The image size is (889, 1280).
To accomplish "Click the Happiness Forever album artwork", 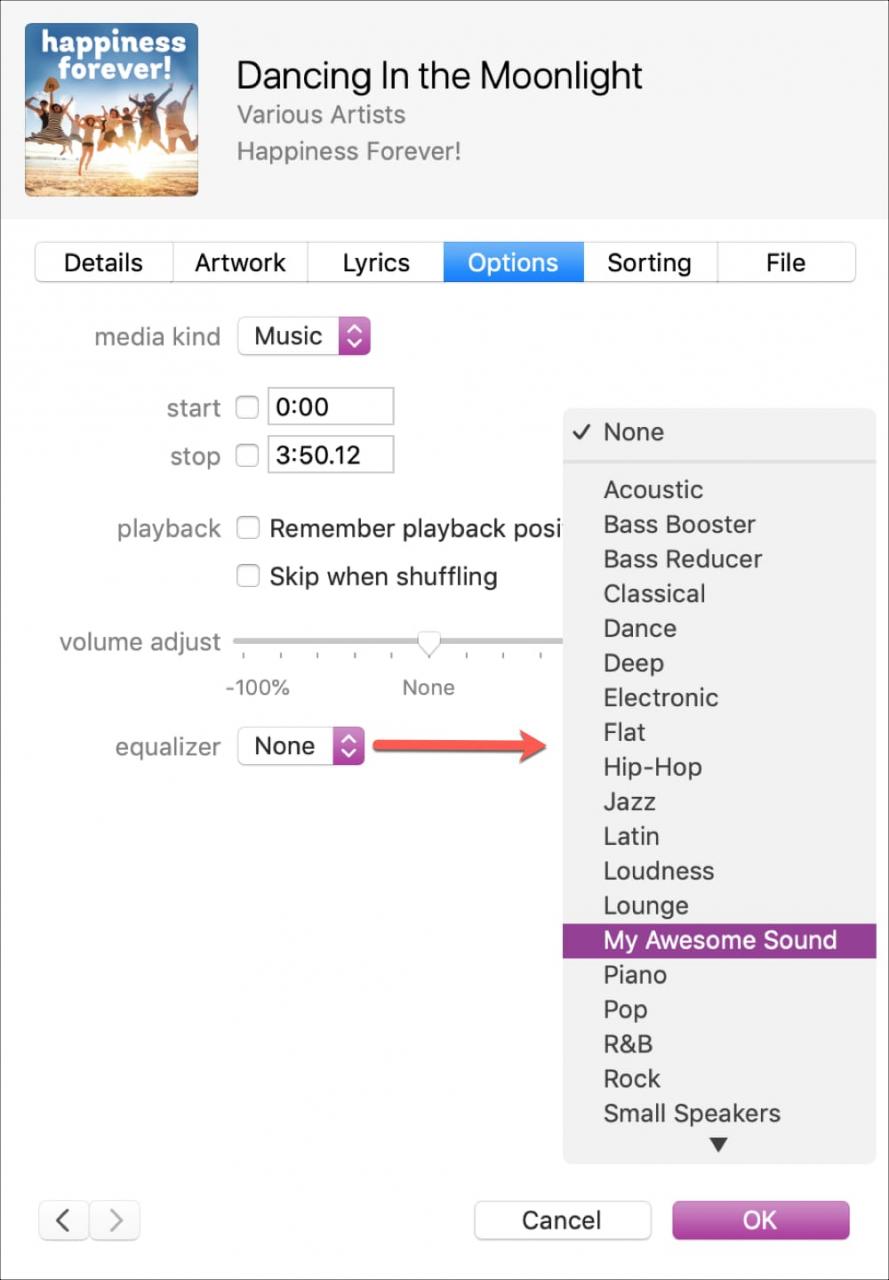I will 111,110.
